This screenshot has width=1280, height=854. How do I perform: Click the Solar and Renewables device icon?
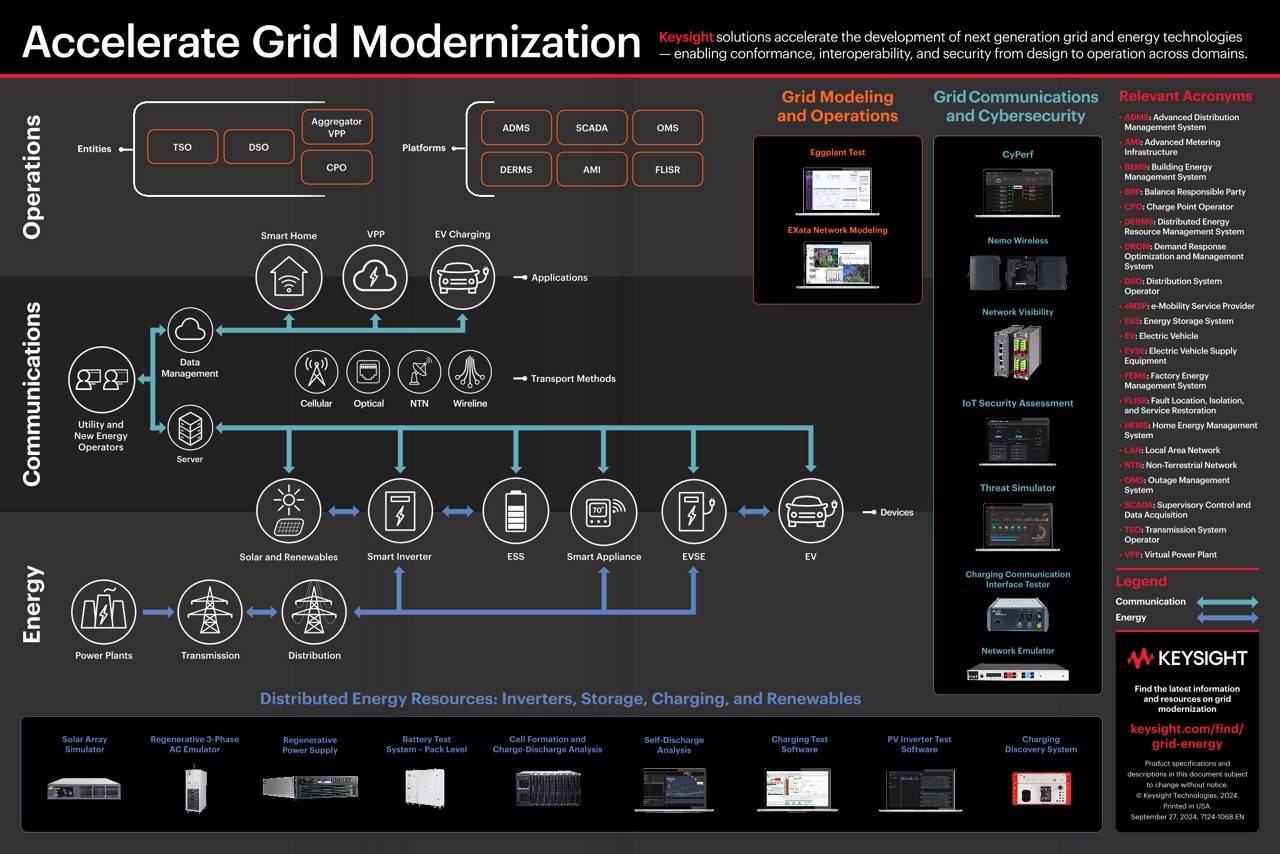pos(289,510)
